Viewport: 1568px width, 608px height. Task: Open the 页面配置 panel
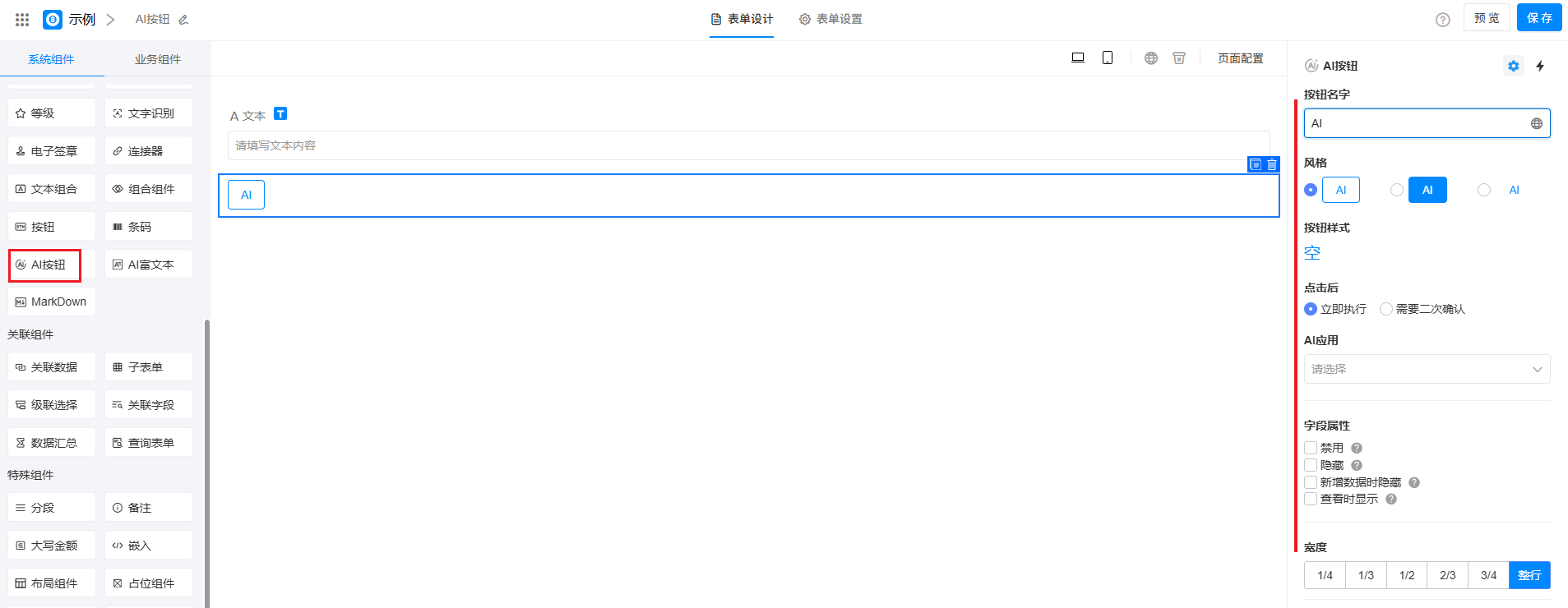[1240, 58]
